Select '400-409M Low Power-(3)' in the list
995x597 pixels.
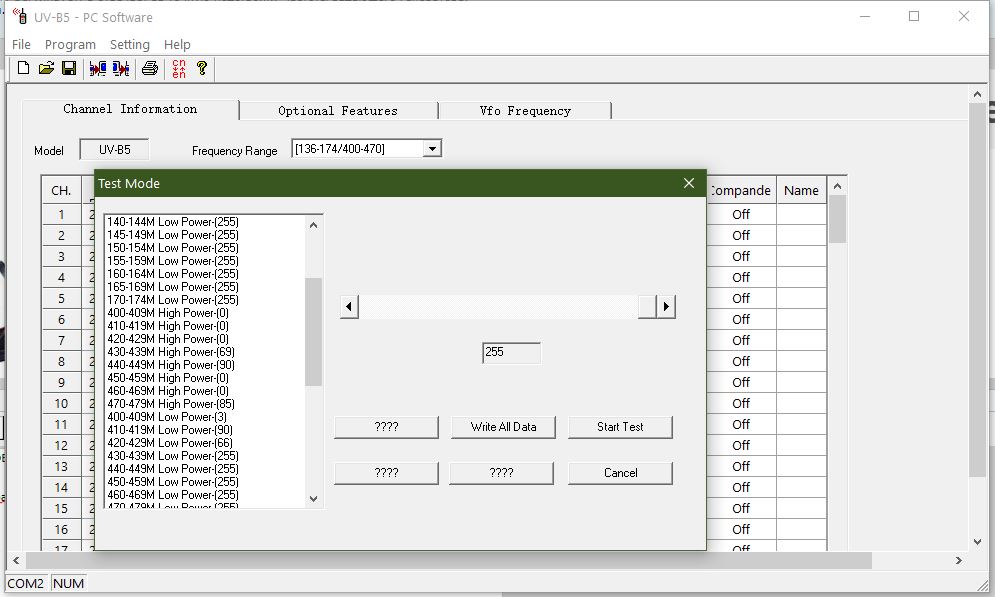[x=167, y=417]
